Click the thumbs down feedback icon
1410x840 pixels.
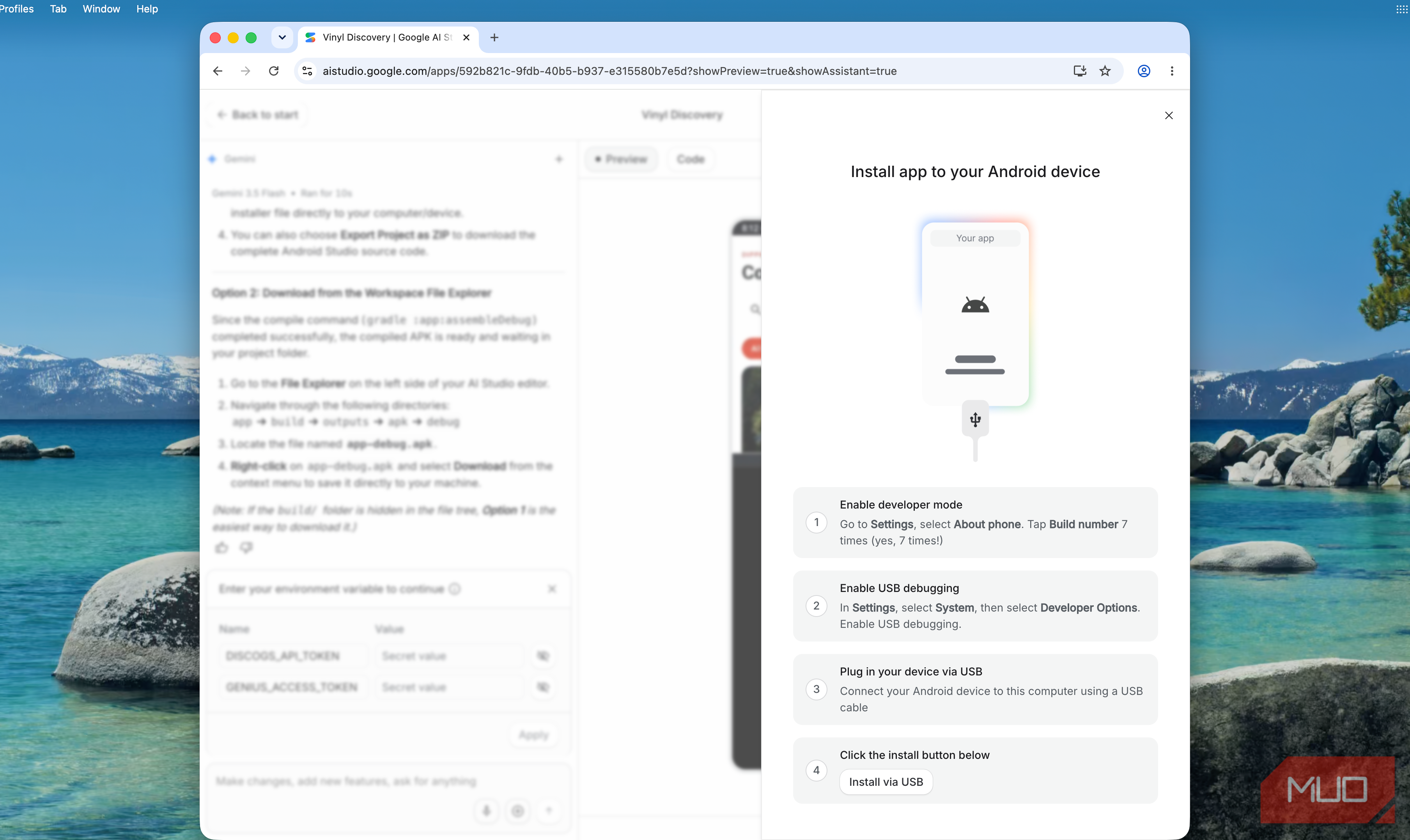(x=246, y=548)
